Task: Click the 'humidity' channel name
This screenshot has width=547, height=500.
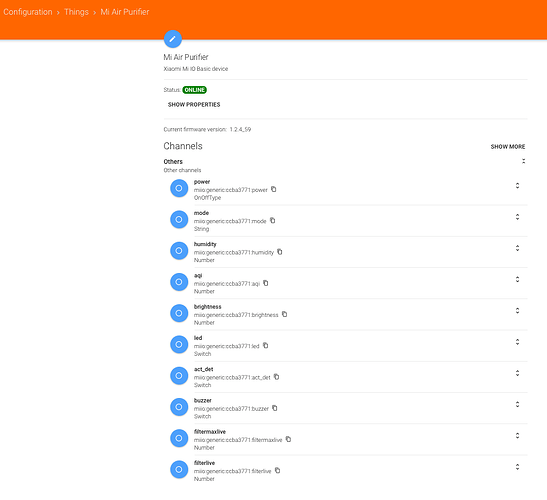Action: 205,244
